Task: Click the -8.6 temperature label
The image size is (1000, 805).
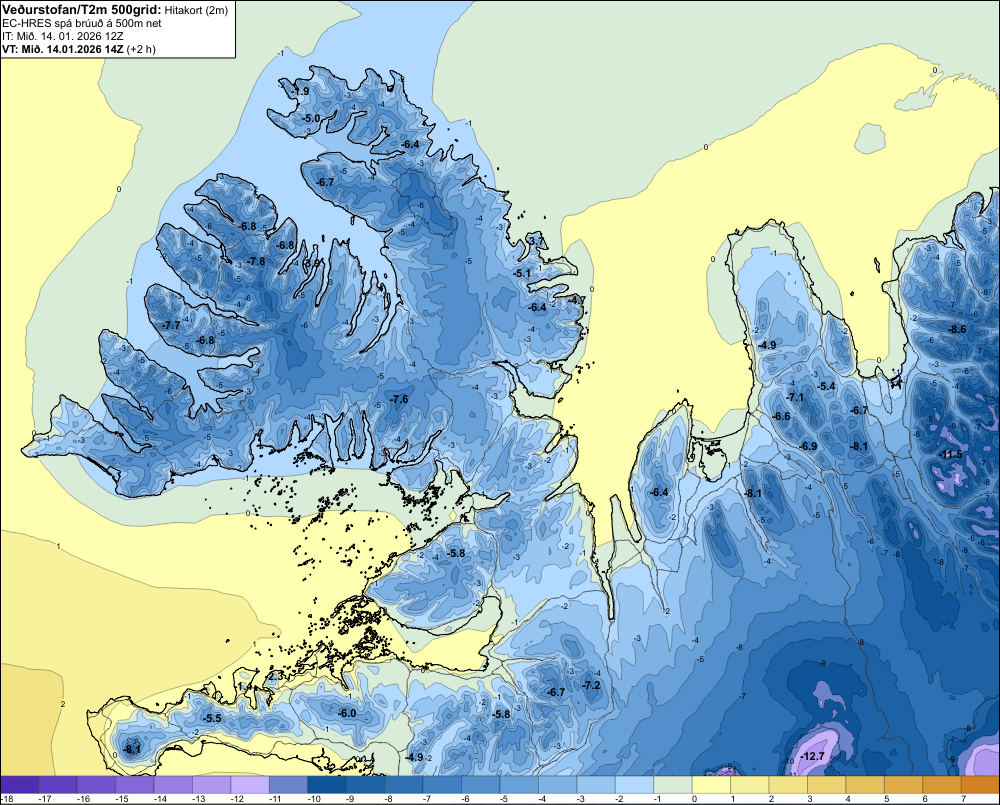Action: [958, 330]
